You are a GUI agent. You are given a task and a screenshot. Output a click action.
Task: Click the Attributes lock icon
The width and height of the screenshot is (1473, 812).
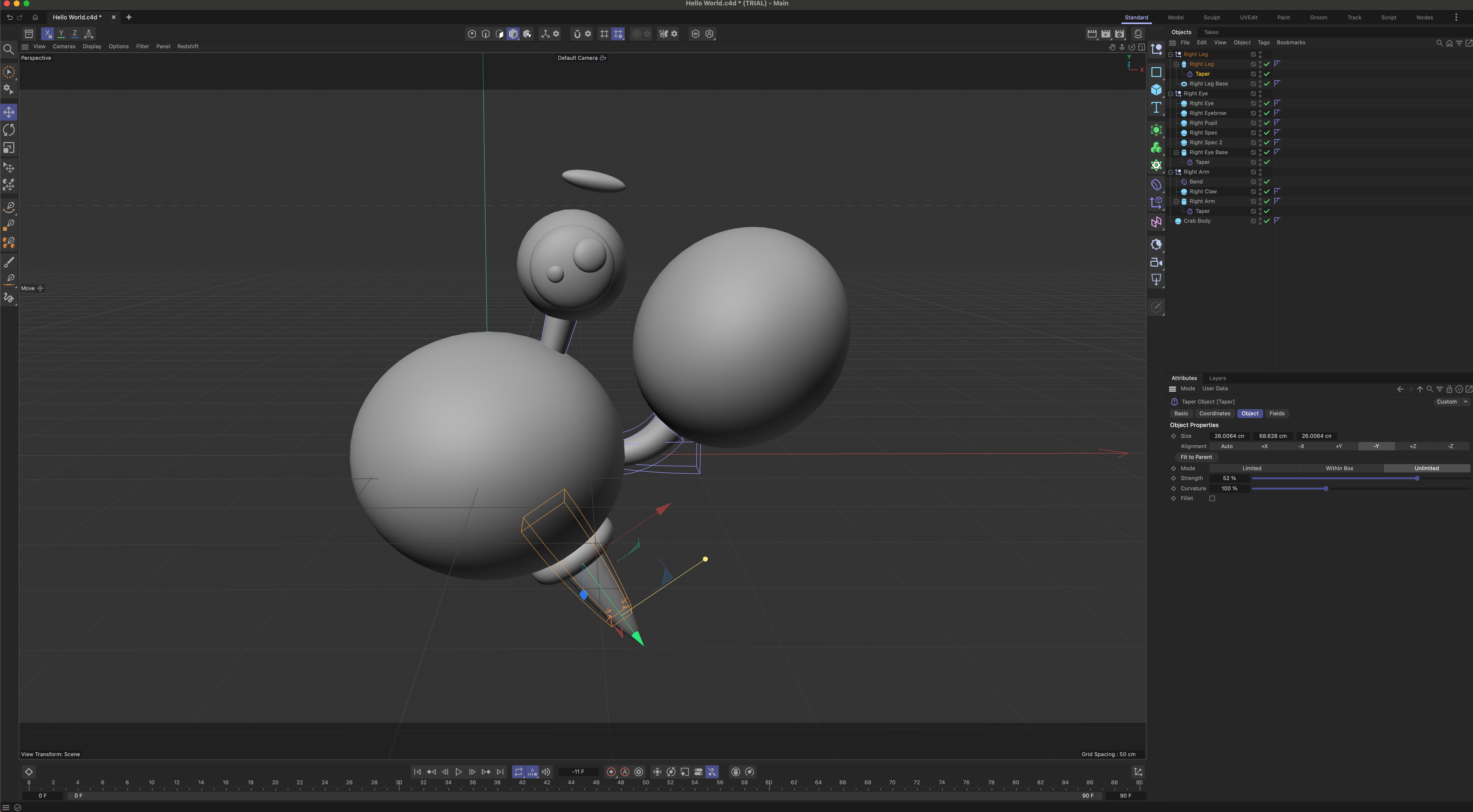tap(1449, 389)
